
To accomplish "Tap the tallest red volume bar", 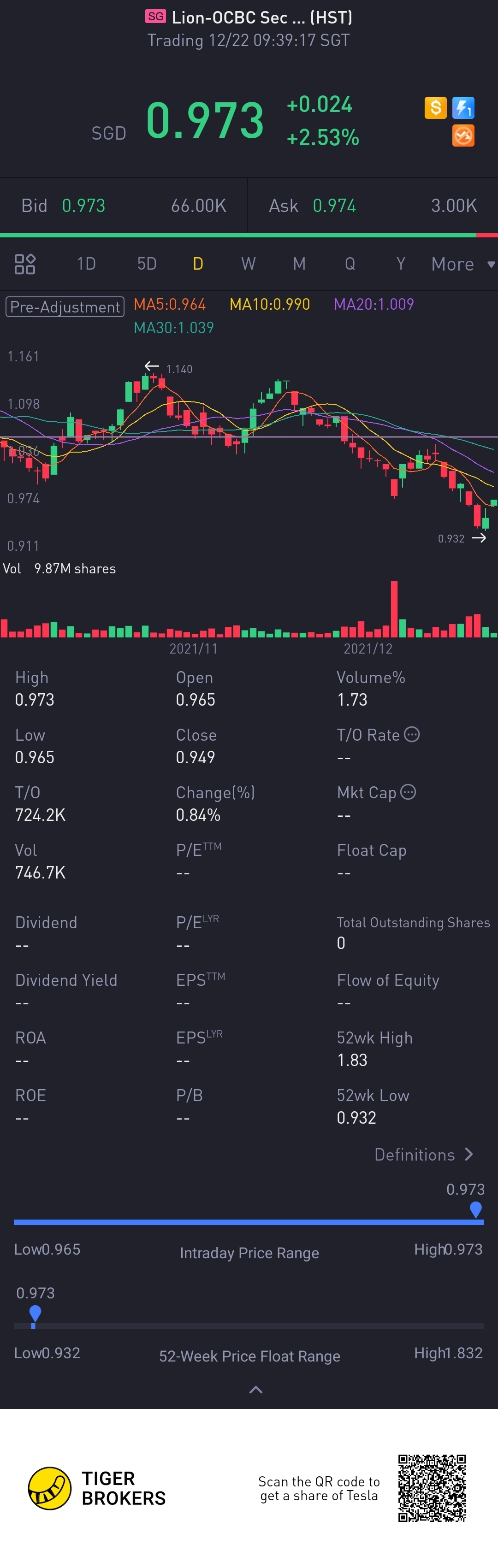I will tap(394, 609).
